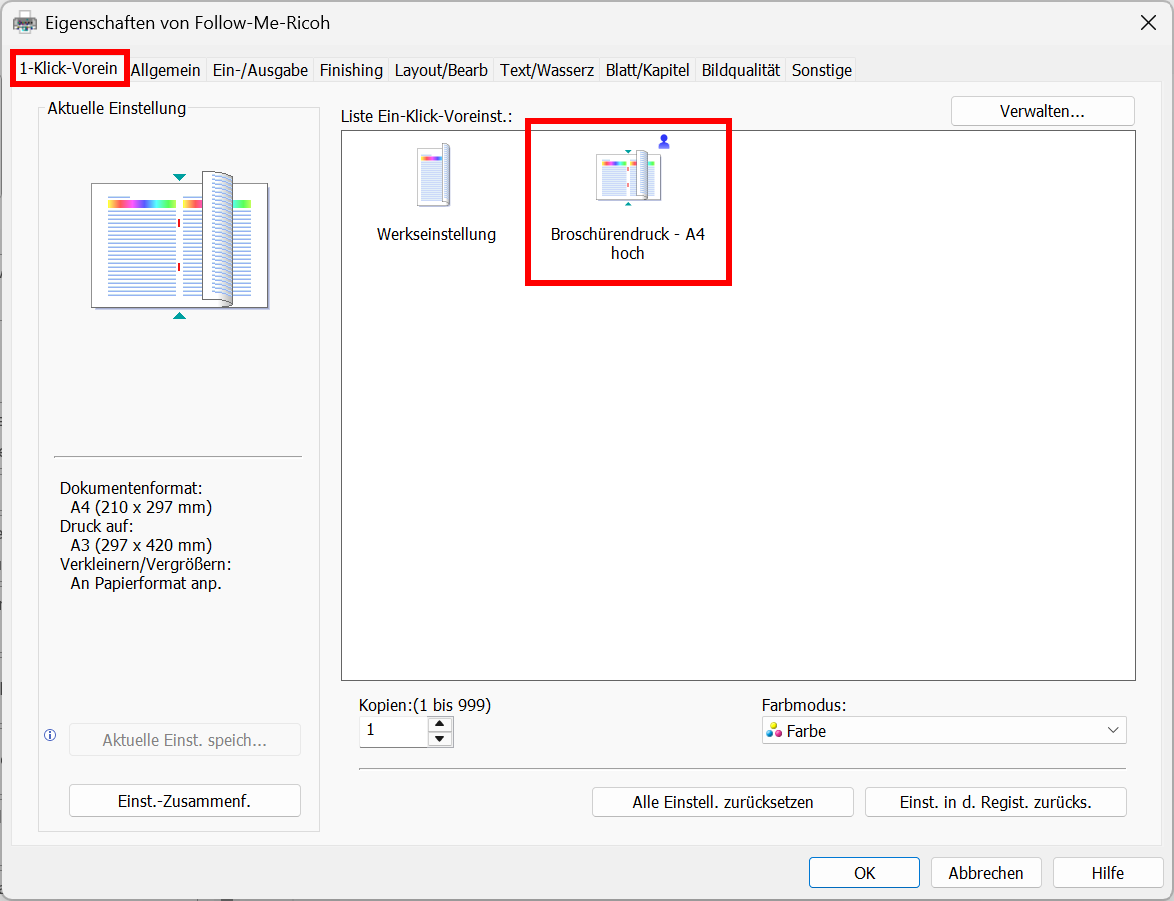Close the properties dialog window
The height and width of the screenshot is (901, 1174).
pos(1145,23)
